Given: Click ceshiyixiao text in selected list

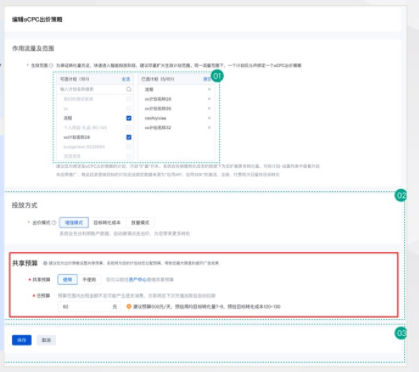Looking at the screenshot, I should (x=155, y=118).
